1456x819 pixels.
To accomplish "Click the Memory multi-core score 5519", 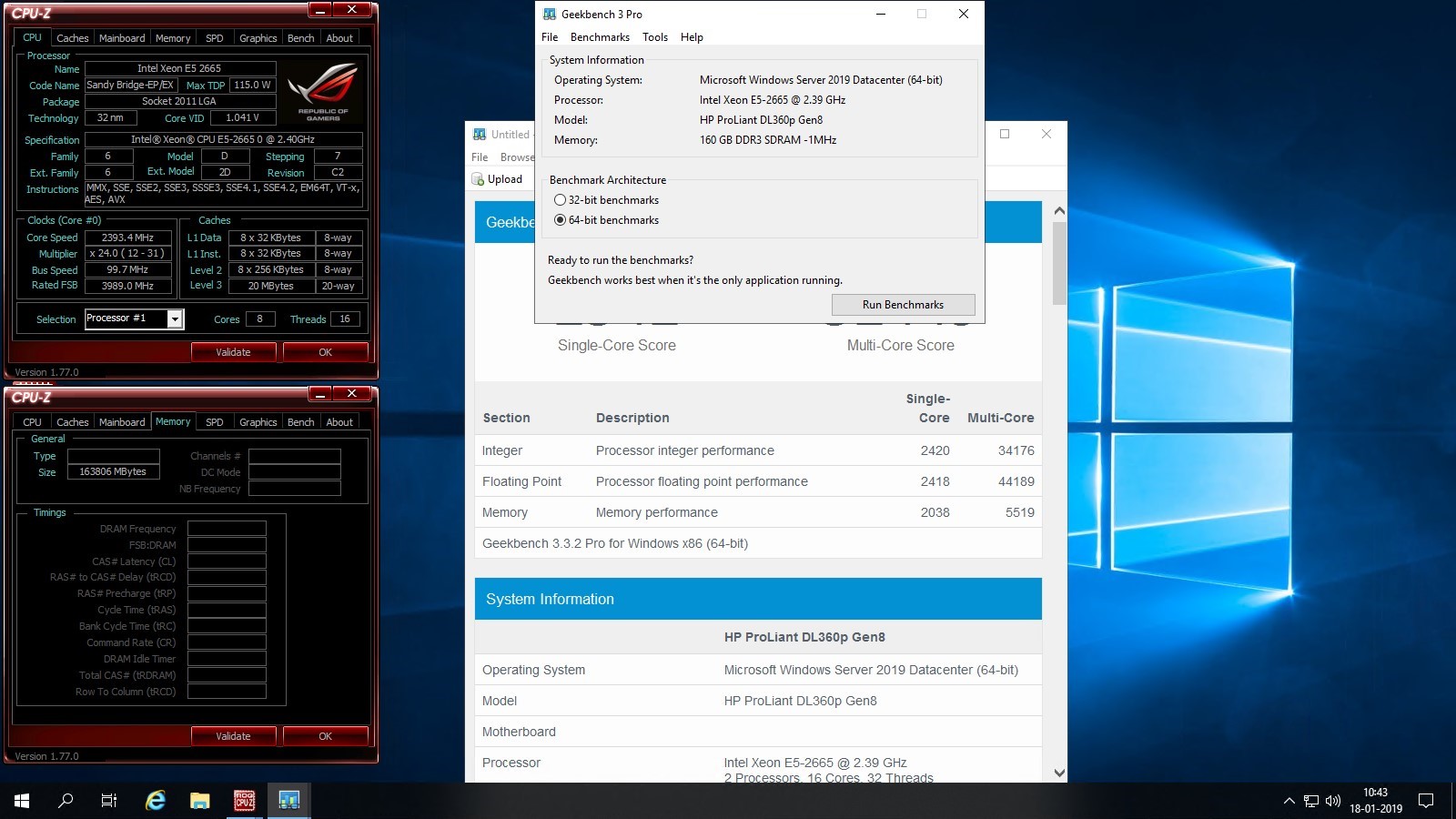I will coord(1019,512).
